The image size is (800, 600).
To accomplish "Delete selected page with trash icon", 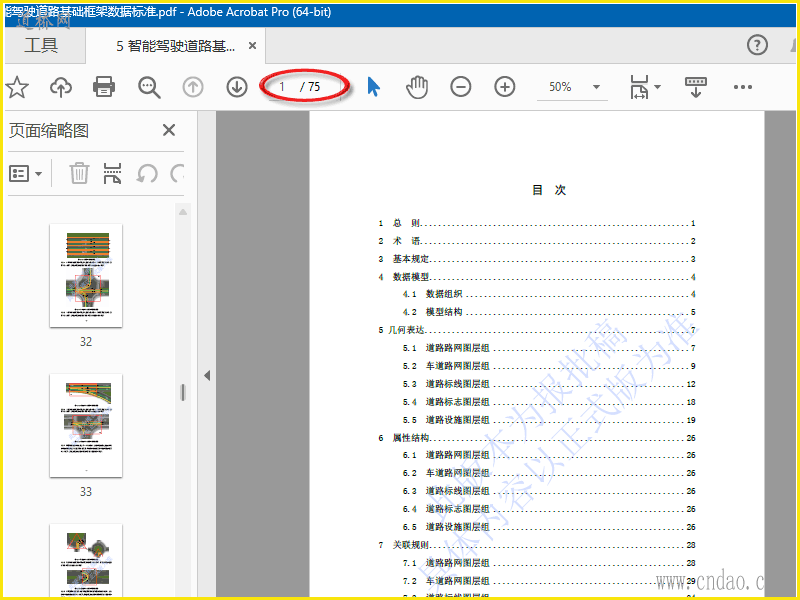I will 79,173.
